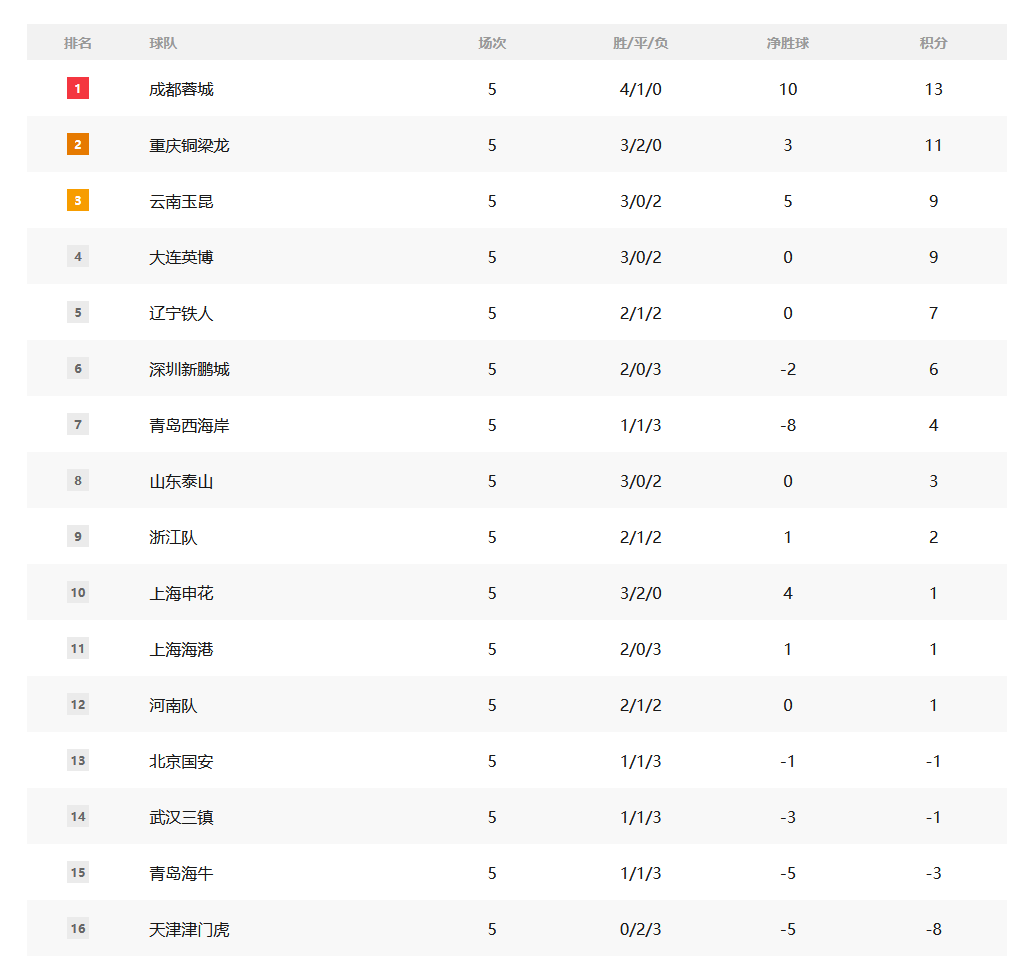
Task: Click the 排名 column header
Action: [78, 43]
